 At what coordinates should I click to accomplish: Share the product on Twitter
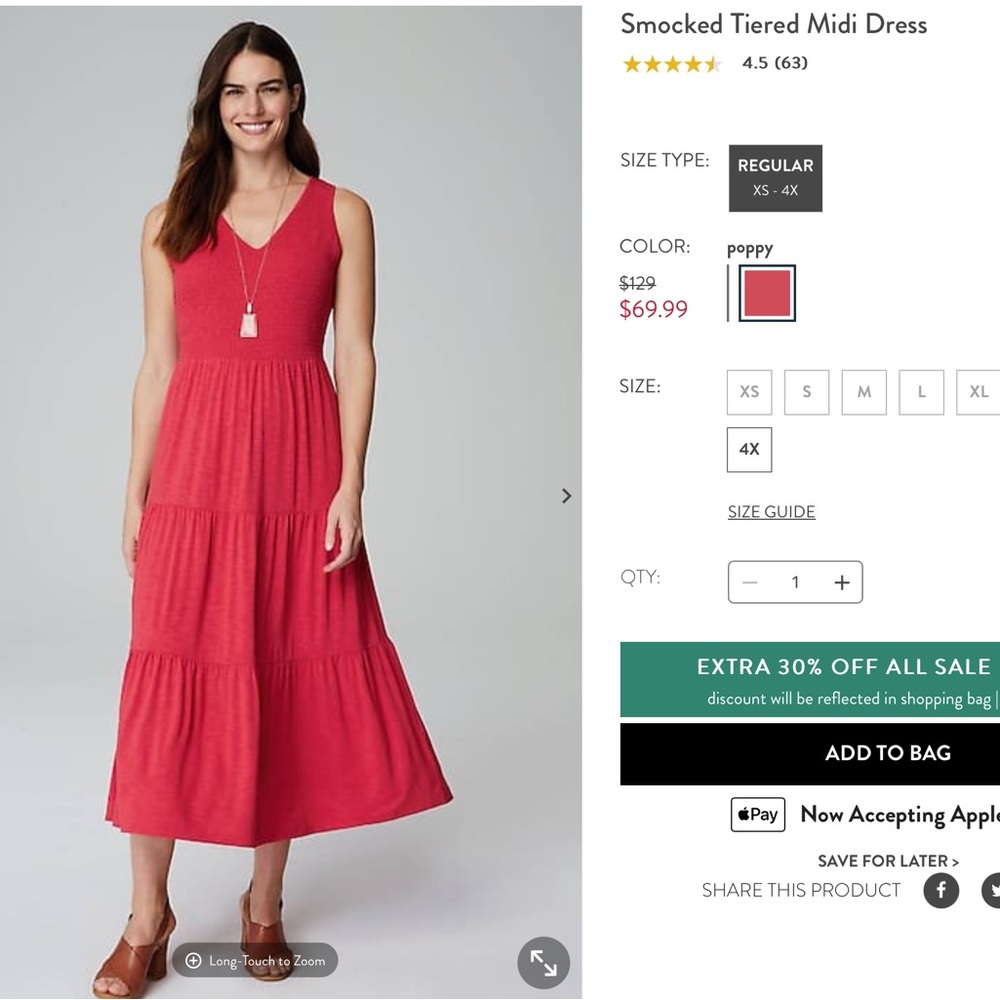click(992, 890)
